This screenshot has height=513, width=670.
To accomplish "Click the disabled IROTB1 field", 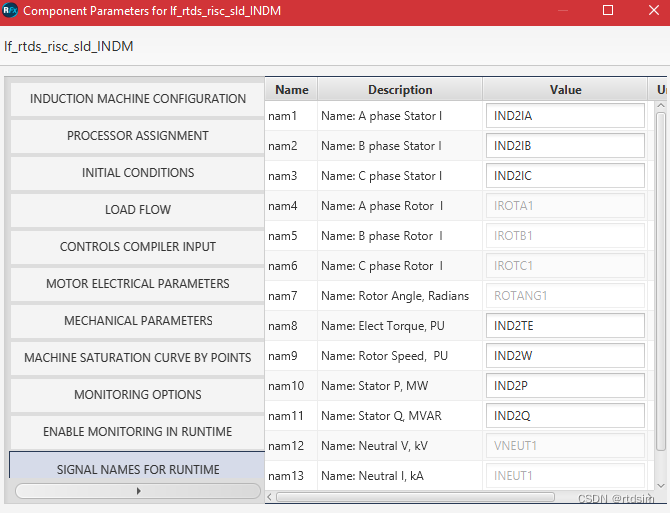I will pyautogui.click(x=565, y=236).
